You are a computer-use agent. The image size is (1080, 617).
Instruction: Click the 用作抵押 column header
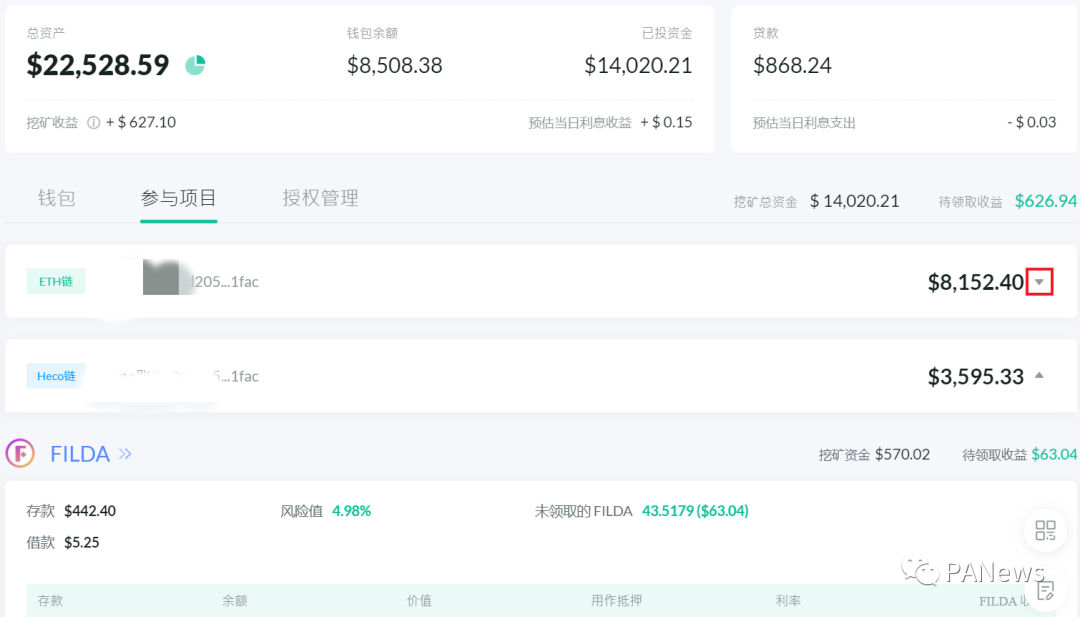click(x=617, y=600)
